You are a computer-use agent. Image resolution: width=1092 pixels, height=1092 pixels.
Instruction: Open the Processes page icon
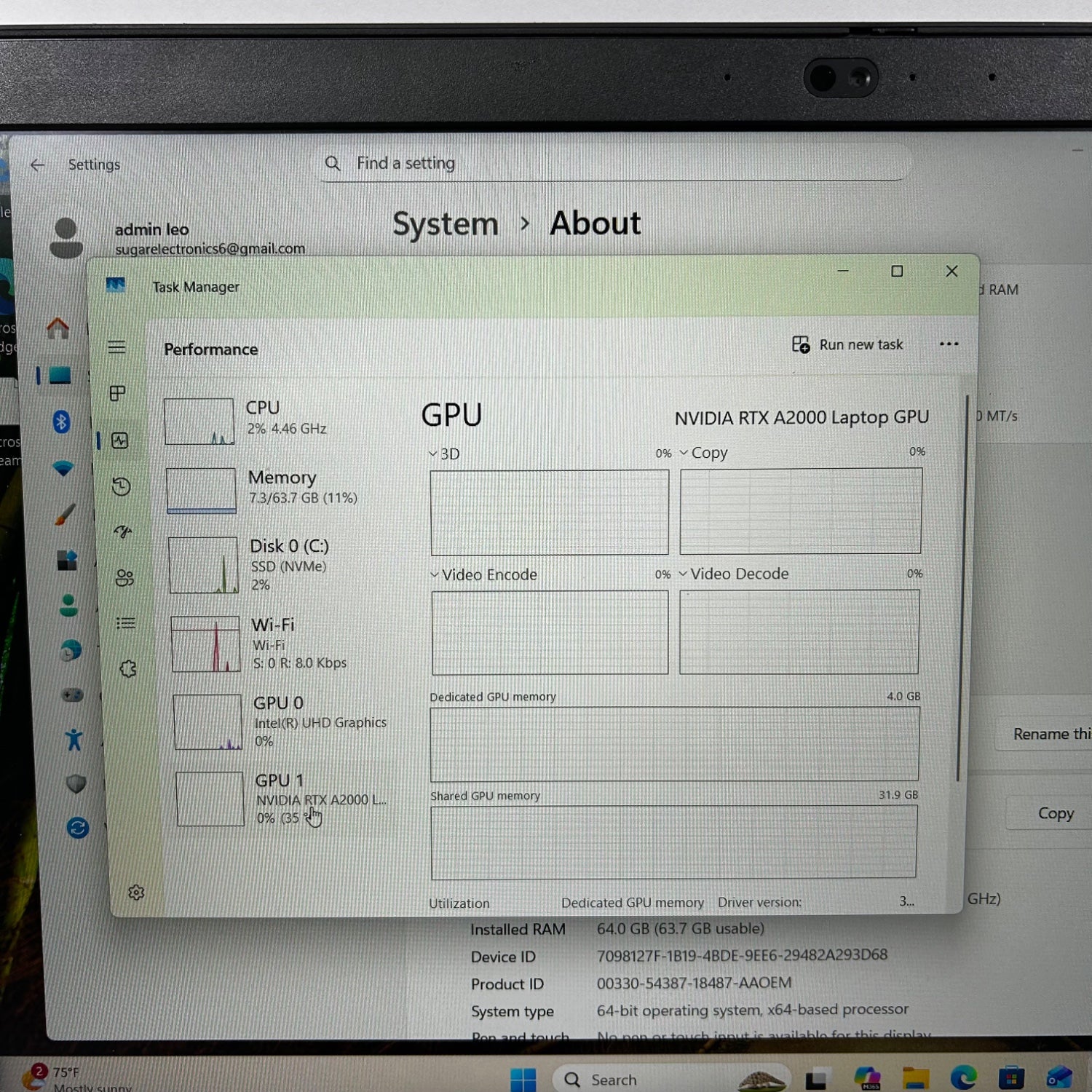pos(117,394)
